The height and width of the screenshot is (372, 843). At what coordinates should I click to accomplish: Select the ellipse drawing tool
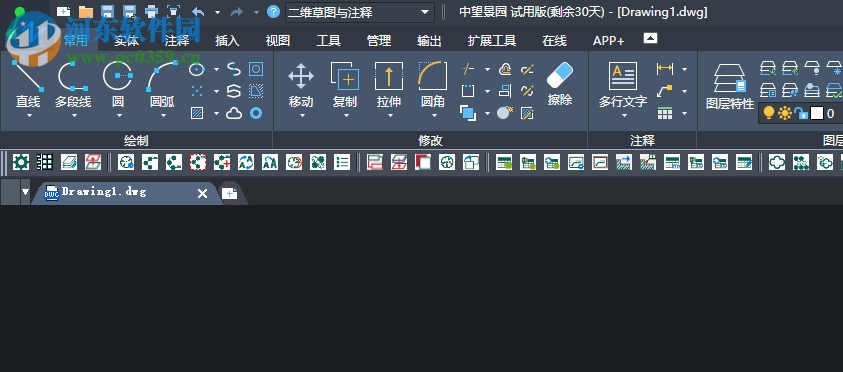click(x=197, y=69)
